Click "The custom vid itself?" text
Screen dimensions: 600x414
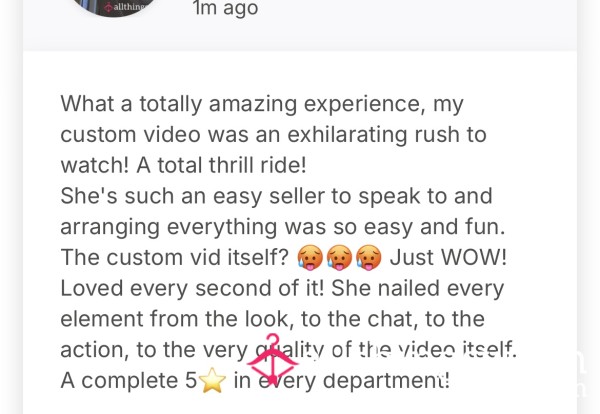click(x=174, y=257)
